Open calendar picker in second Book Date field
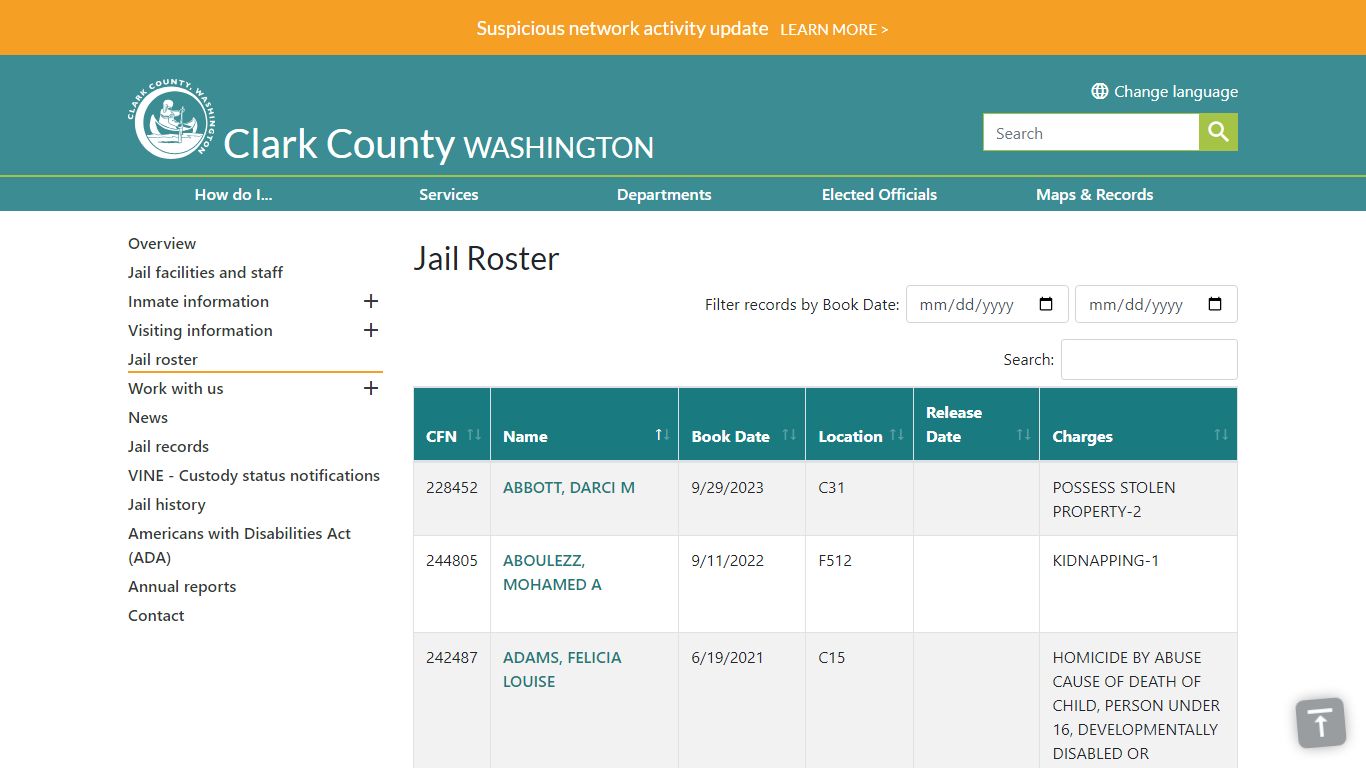1366x768 pixels. pos(1215,305)
